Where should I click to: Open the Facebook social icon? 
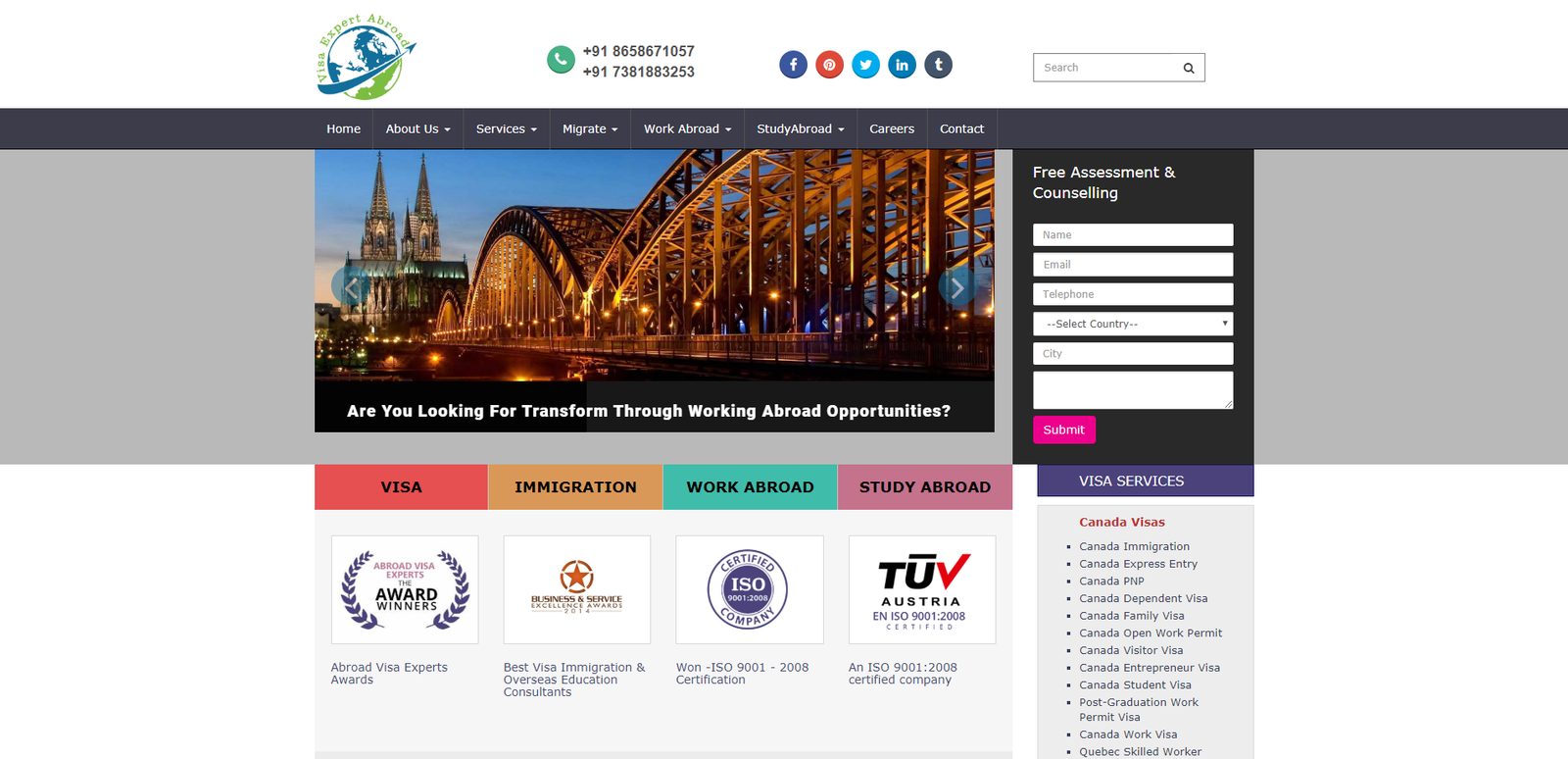click(793, 65)
